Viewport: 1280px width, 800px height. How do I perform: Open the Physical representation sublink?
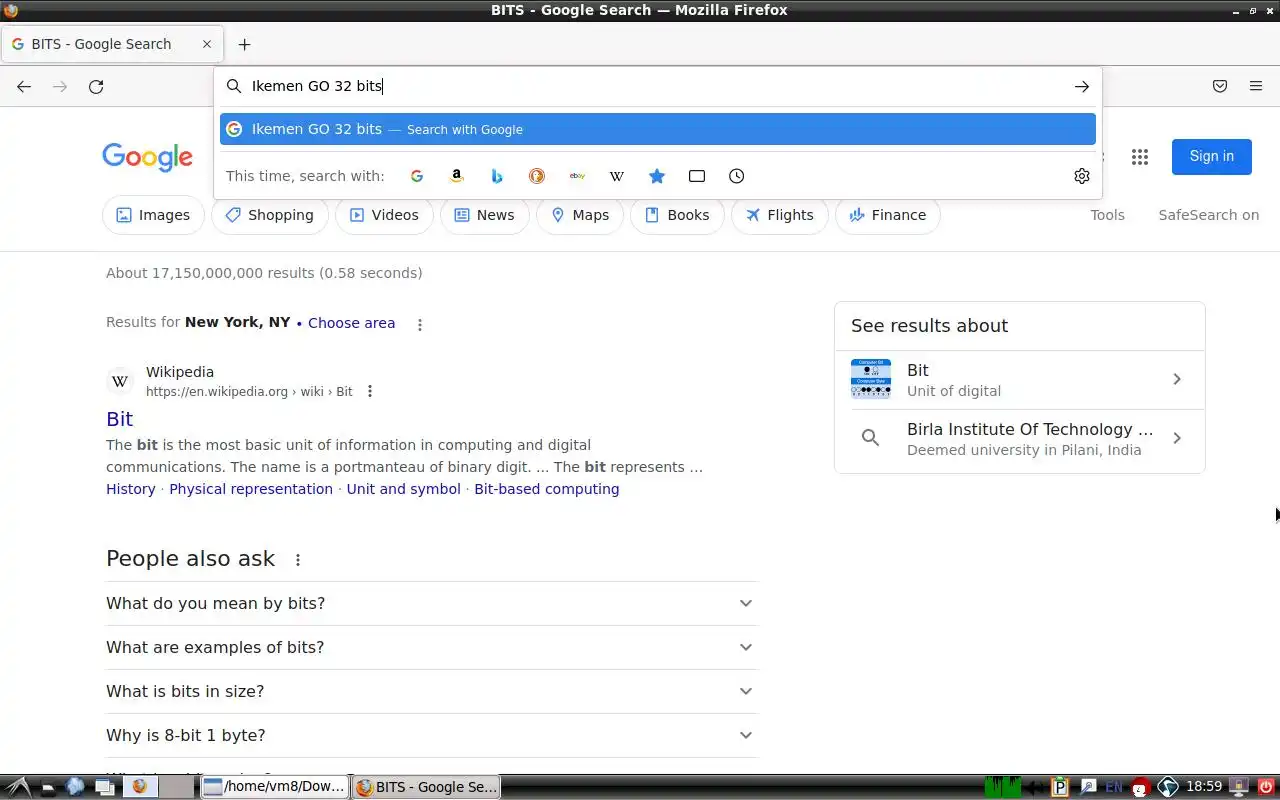click(x=251, y=489)
